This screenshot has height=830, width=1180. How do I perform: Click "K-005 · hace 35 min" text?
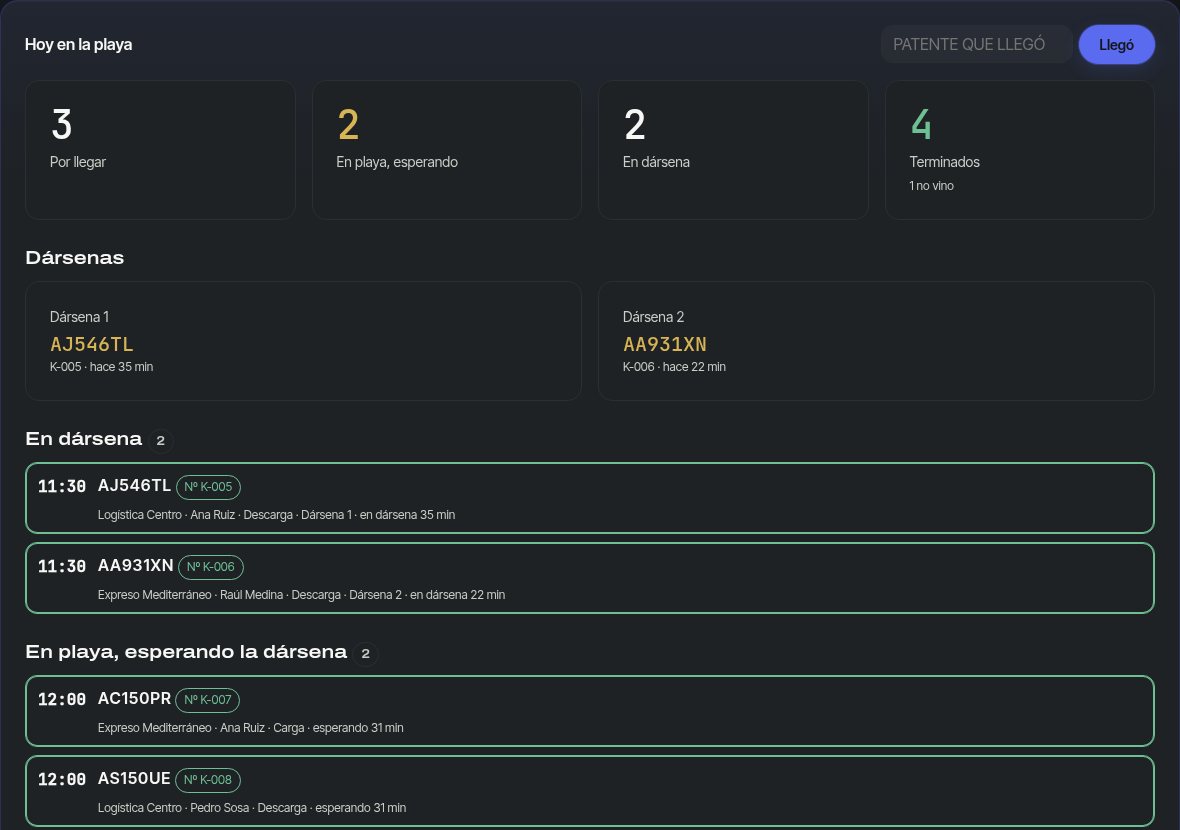[x=102, y=366]
